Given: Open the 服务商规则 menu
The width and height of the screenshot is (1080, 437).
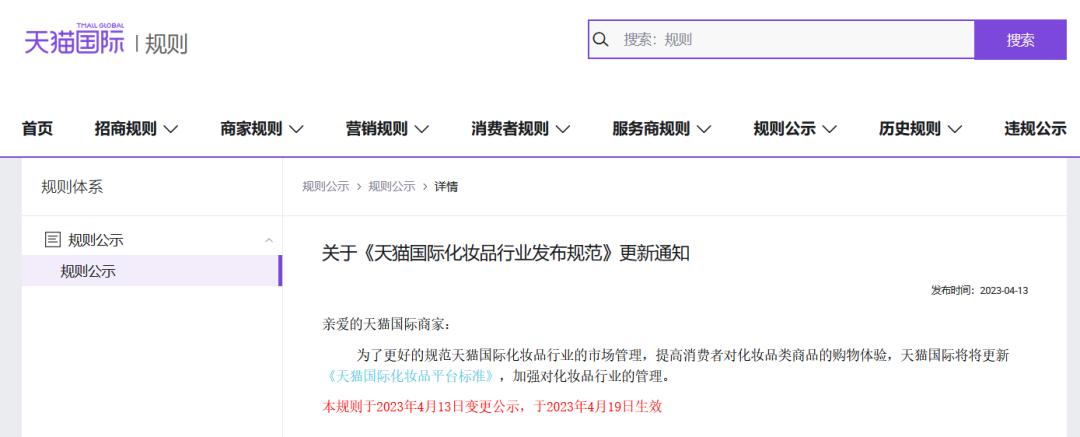Looking at the screenshot, I should pos(662,128).
